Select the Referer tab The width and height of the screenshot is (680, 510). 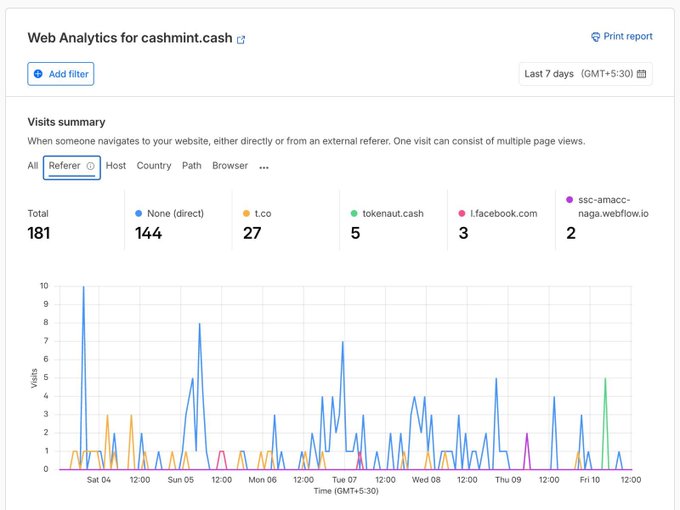pos(72,167)
